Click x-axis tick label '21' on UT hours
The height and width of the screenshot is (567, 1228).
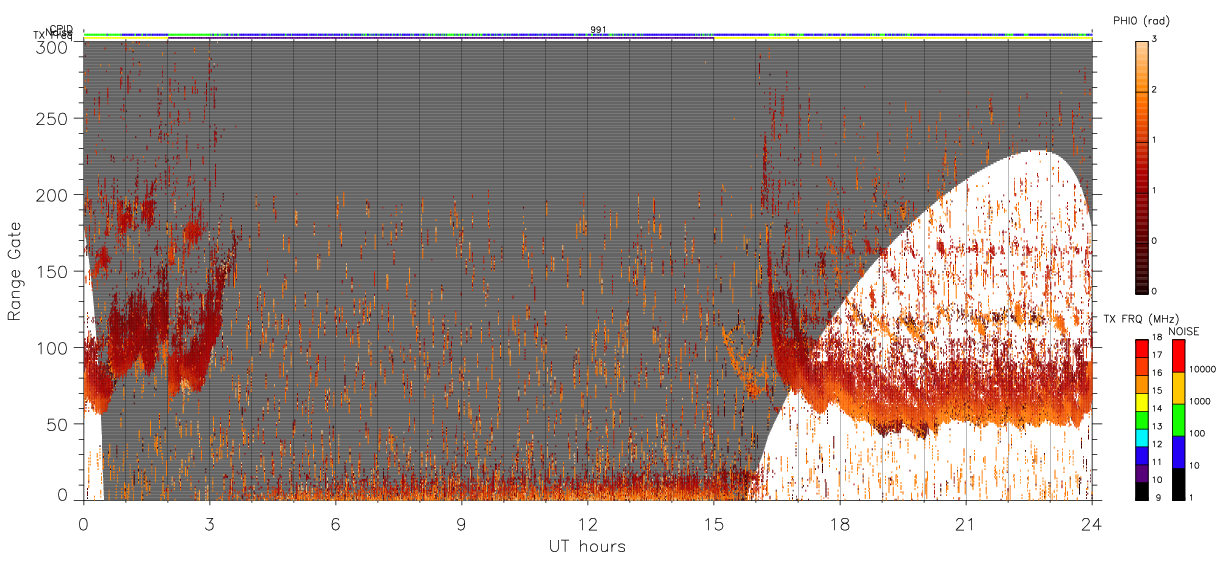[966, 523]
